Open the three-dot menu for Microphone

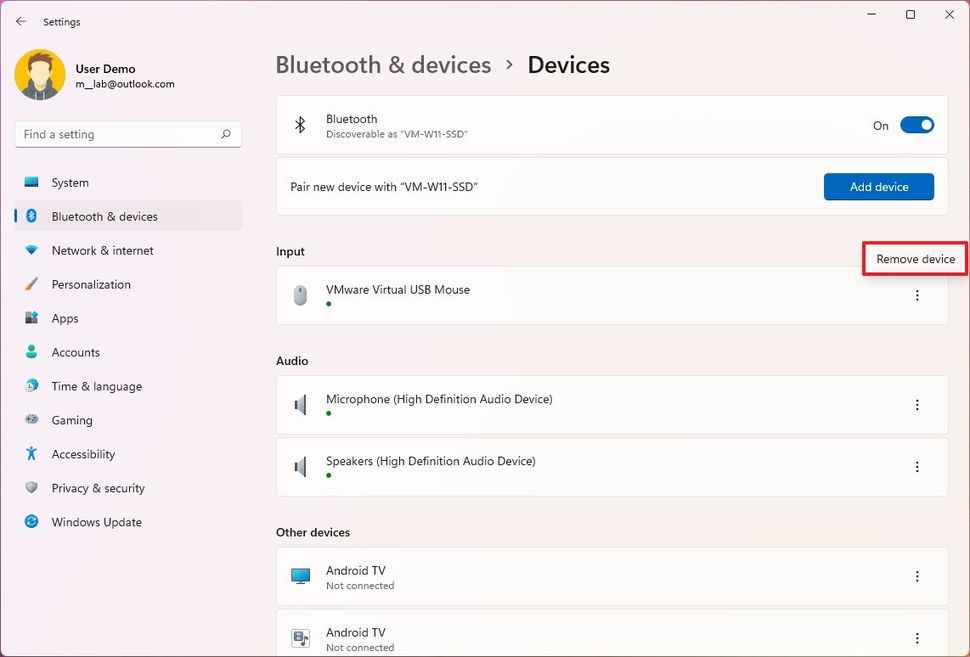(x=917, y=405)
